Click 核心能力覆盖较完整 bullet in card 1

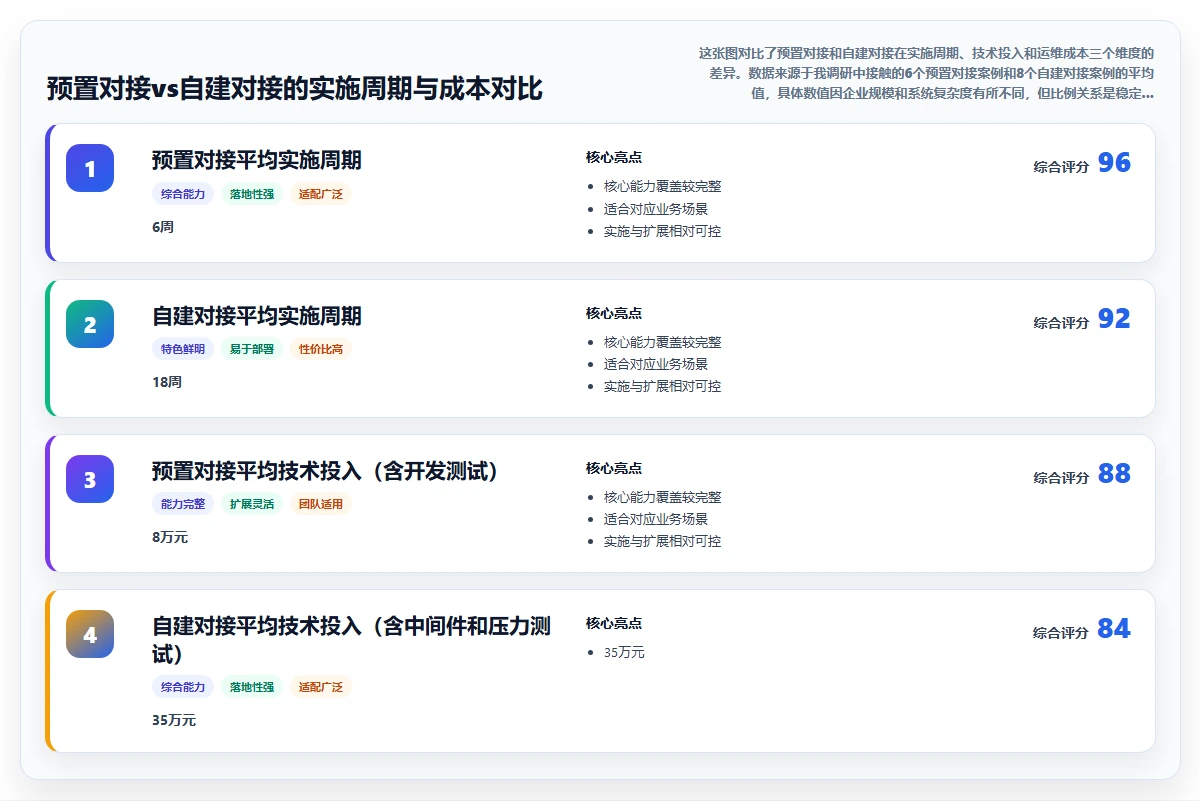click(662, 186)
